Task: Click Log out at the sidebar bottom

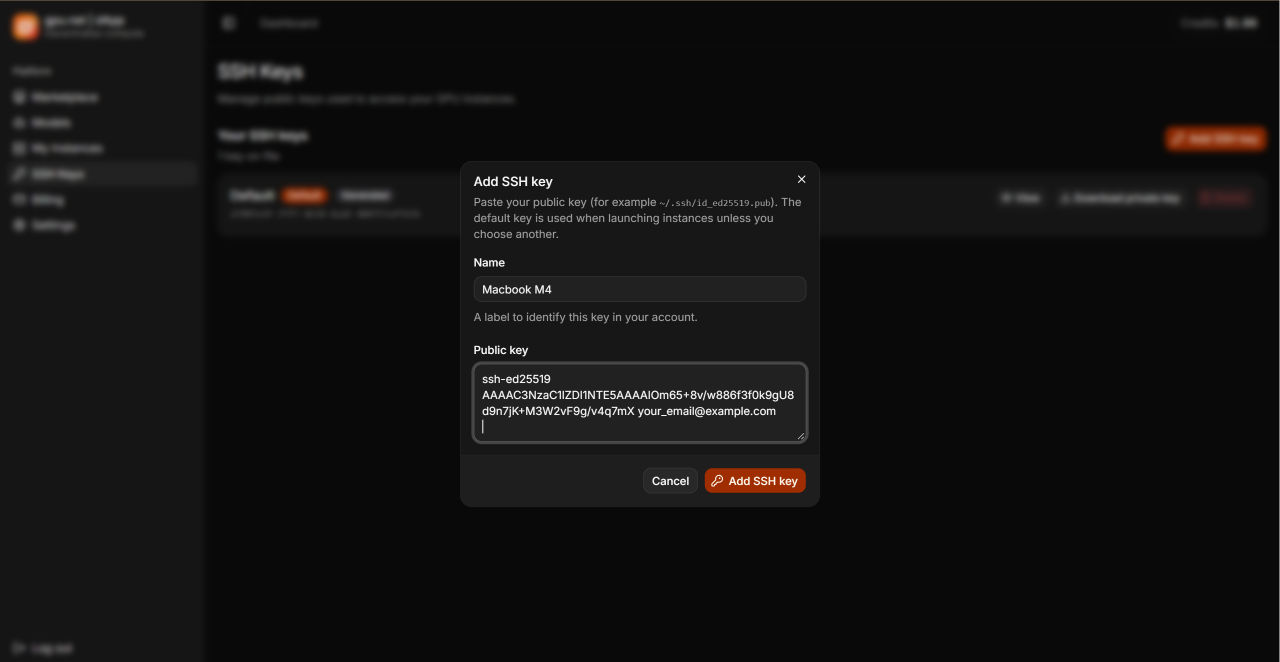Action: click(x=43, y=648)
